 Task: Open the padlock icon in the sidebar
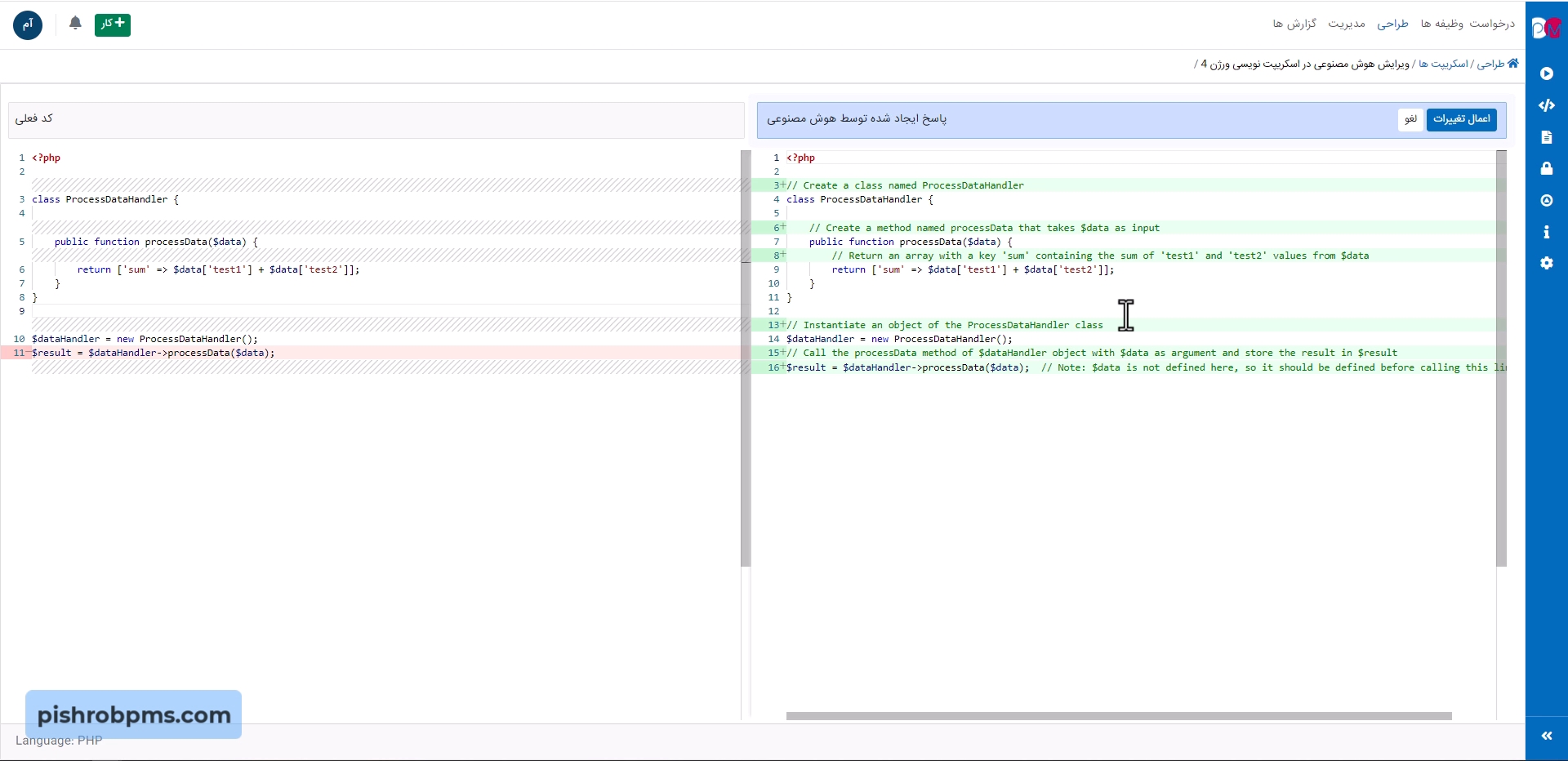1546,169
